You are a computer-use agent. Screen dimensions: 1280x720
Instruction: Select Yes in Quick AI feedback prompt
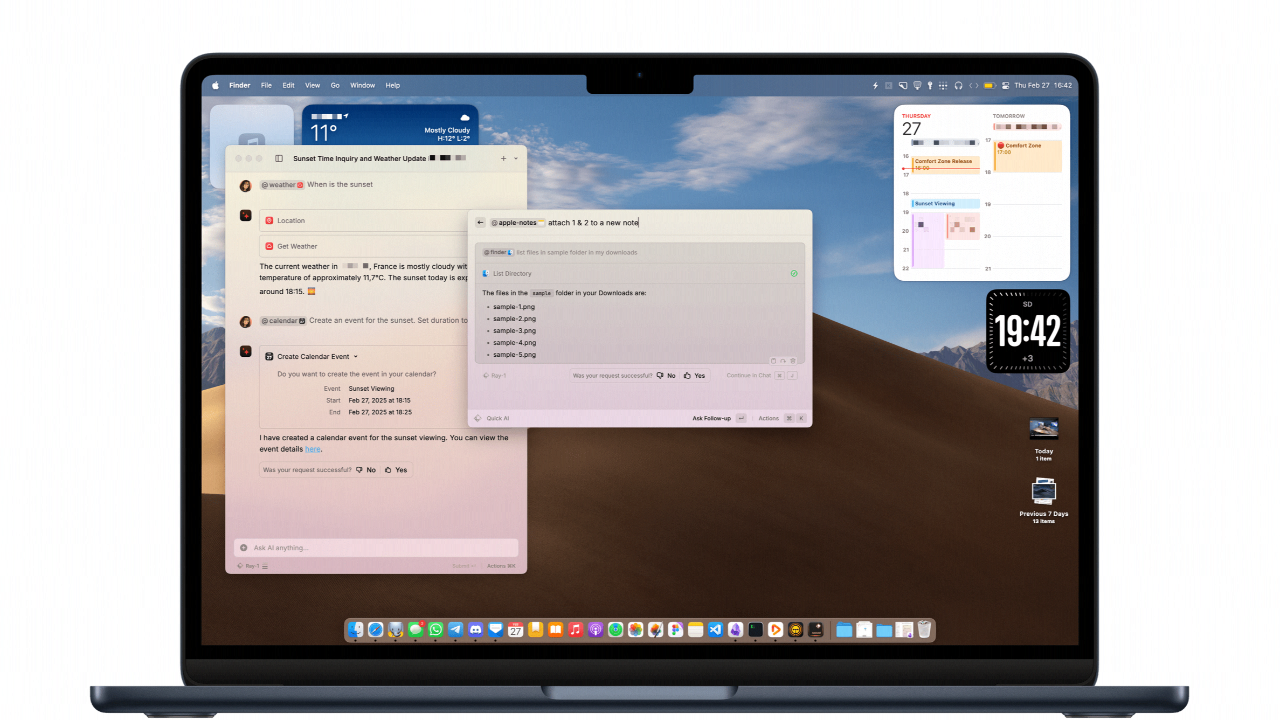[x=694, y=376]
